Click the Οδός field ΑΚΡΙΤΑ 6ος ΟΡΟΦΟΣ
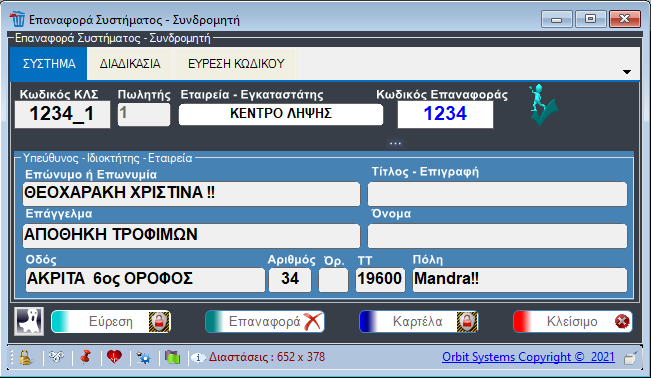 click(145, 280)
